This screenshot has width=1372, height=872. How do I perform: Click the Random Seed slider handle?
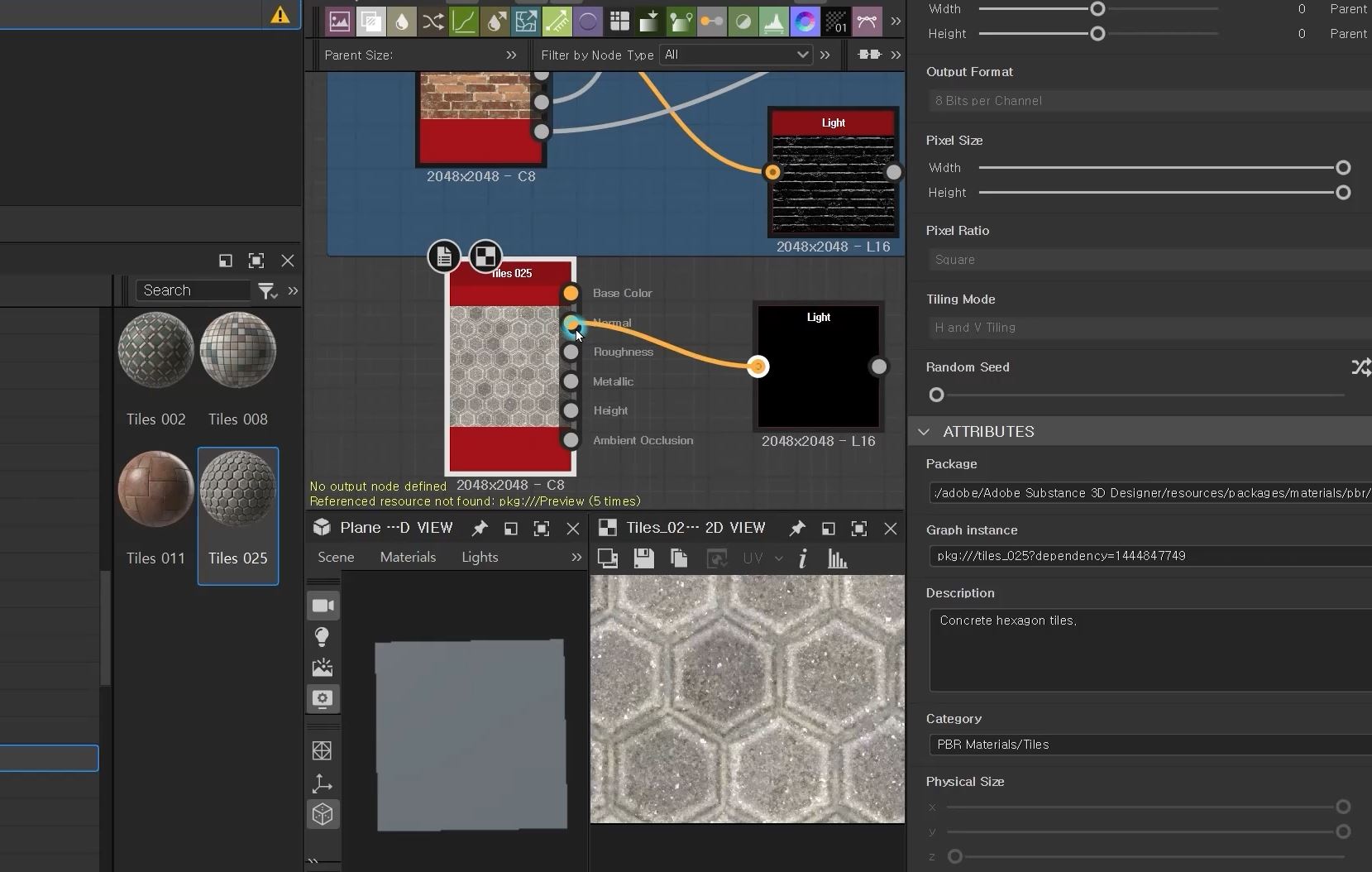click(x=936, y=395)
